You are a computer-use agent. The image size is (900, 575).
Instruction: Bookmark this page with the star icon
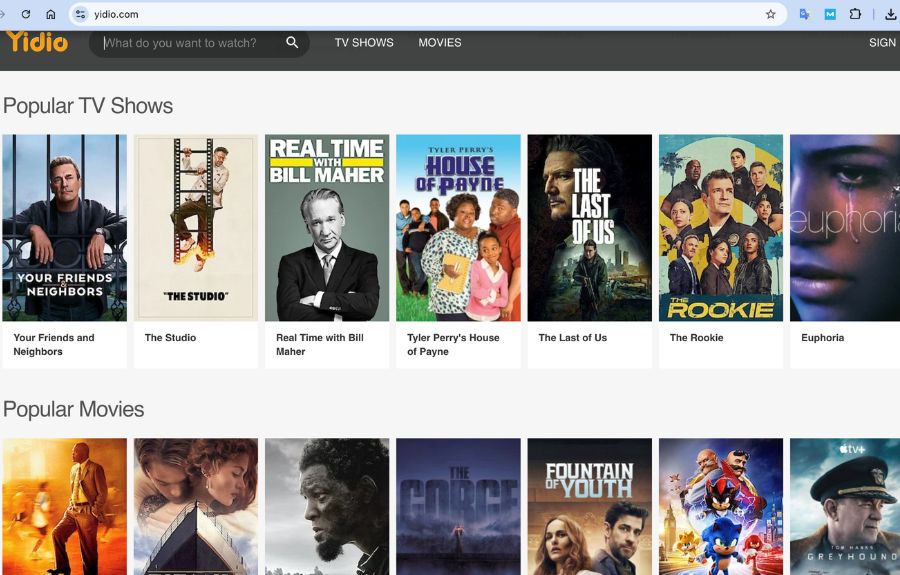pos(770,14)
